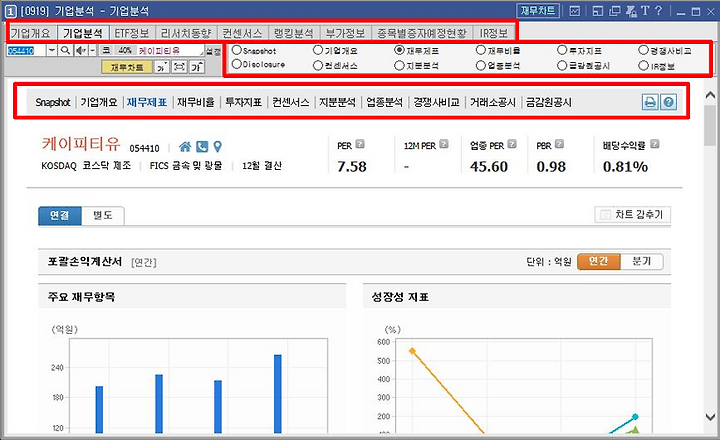The height and width of the screenshot is (440, 720).
Task: Select the 재무비율 radio button
Action: (x=481, y=50)
